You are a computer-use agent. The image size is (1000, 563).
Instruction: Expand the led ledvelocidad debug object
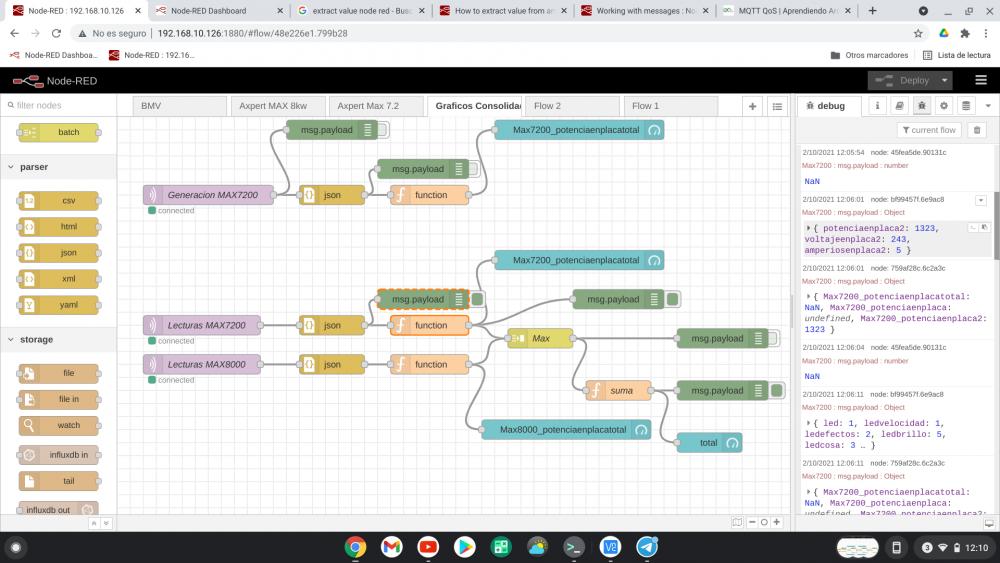click(808, 423)
